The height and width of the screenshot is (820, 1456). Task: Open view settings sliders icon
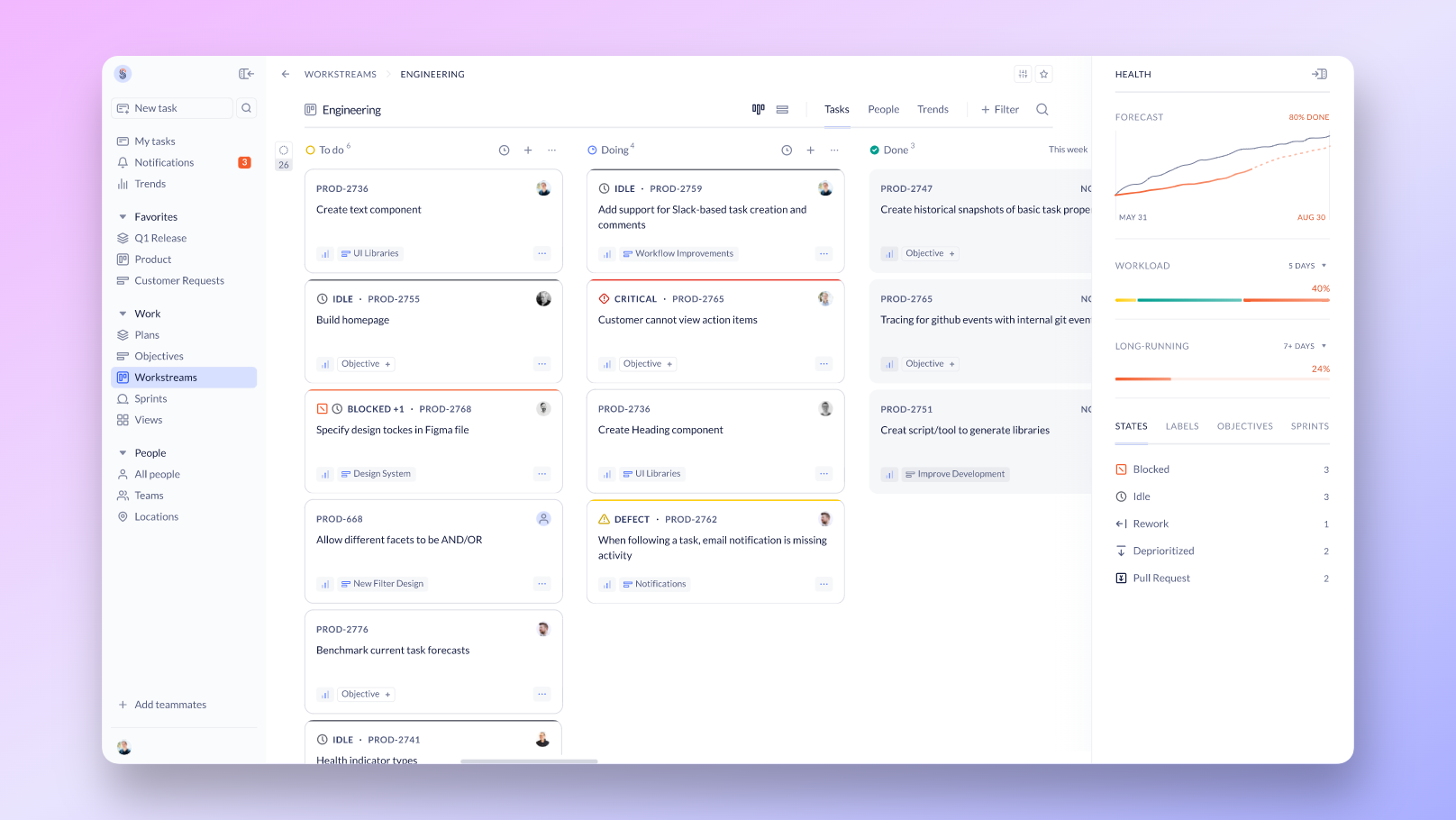(x=1023, y=74)
